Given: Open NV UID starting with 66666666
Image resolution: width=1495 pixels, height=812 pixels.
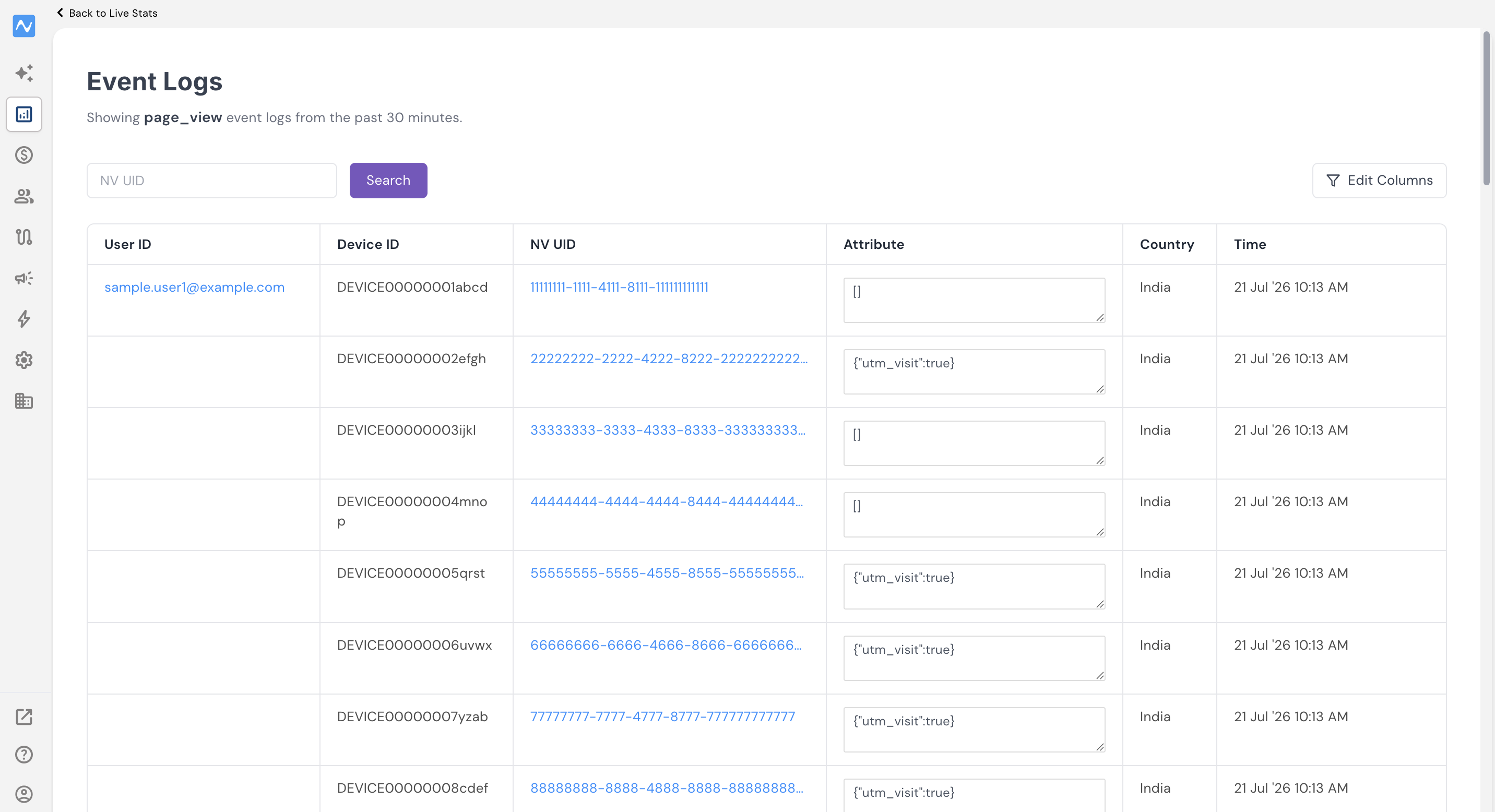Looking at the screenshot, I should point(666,645).
